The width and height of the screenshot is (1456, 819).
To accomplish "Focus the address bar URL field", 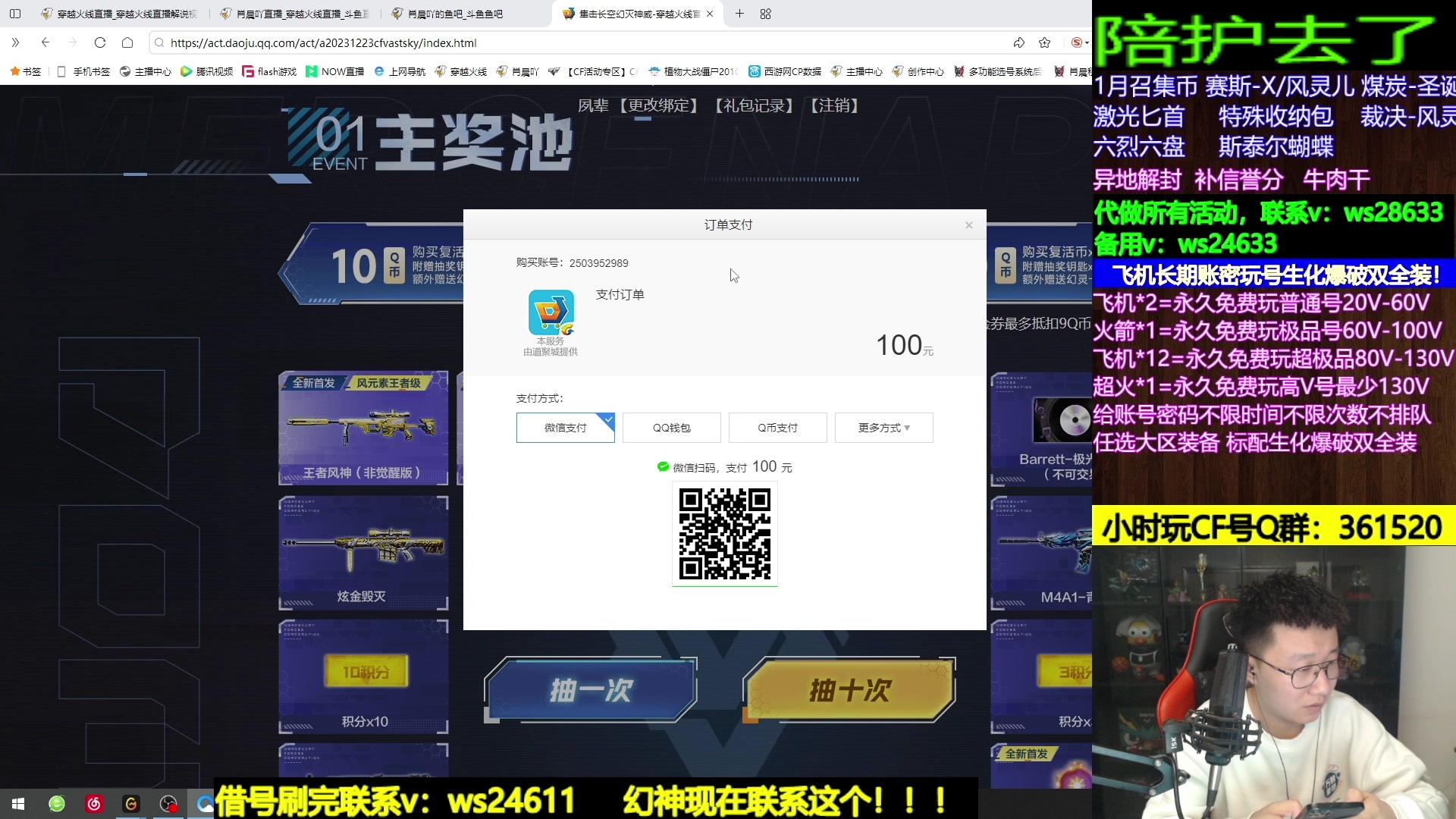I will (x=584, y=42).
